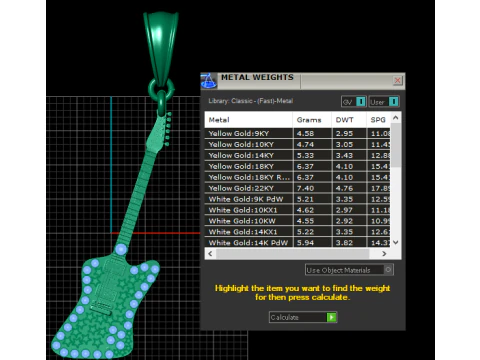Click the 2.95 DWT value
The image size is (480, 360).
point(344,133)
